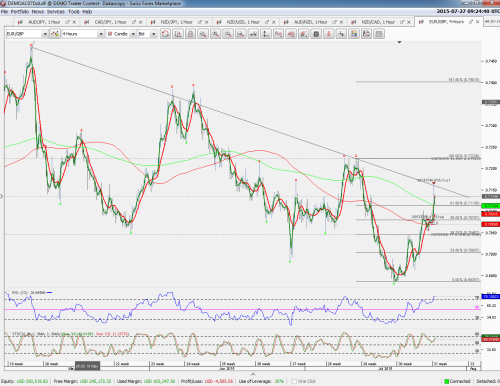Open the Bid price side dropdown
The height and width of the screenshot is (386, 500).
click(147, 34)
